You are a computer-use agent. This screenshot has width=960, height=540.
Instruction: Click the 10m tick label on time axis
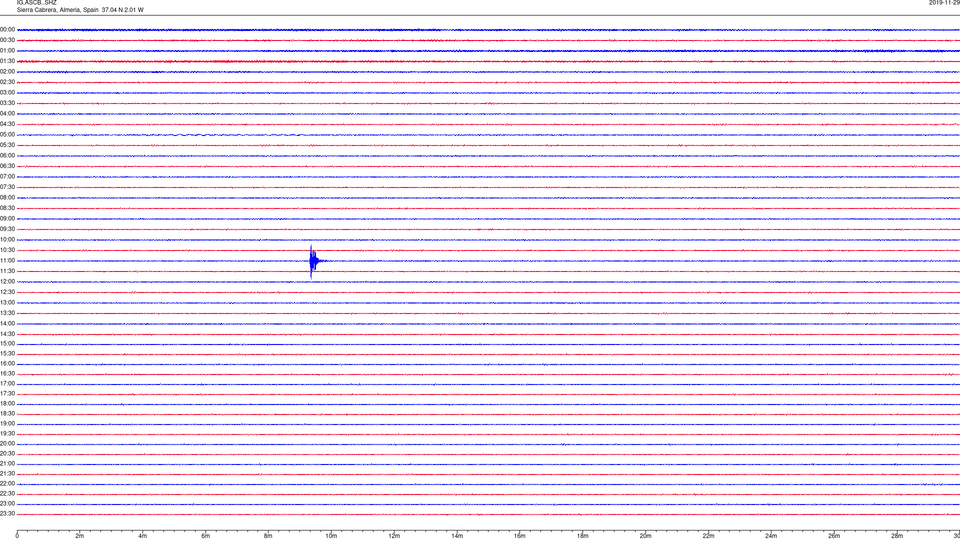pos(331,536)
